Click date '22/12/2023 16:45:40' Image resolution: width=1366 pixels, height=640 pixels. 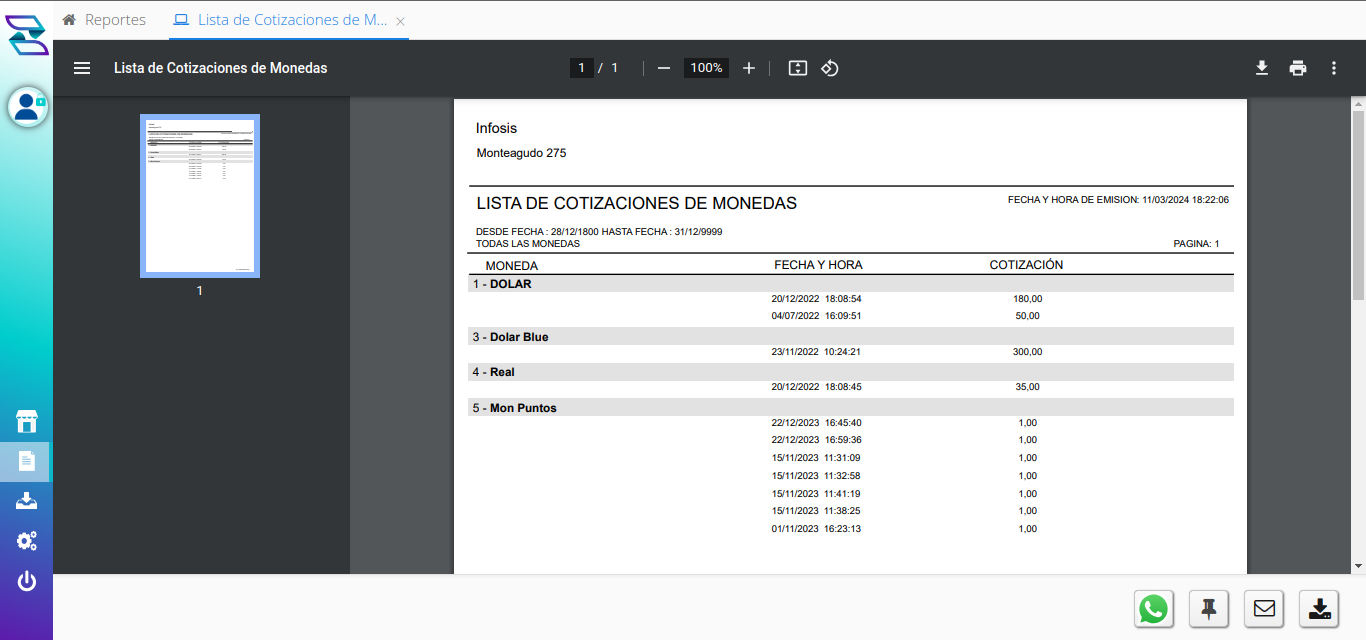tap(816, 423)
